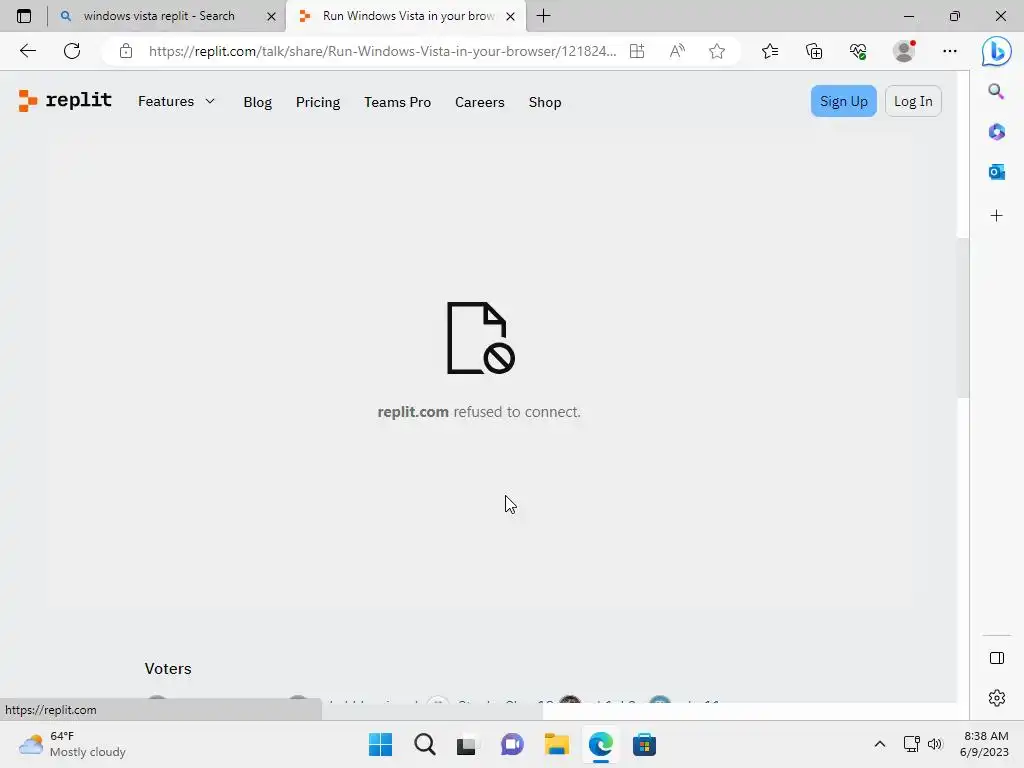
Task: Click the Voters heading
Action: pyautogui.click(x=168, y=669)
